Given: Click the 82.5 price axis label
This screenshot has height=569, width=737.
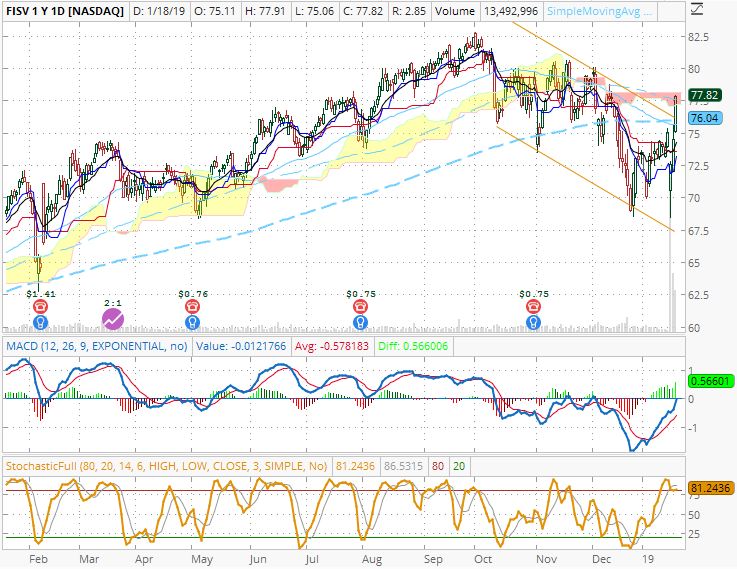Looking at the screenshot, I should 698,37.
